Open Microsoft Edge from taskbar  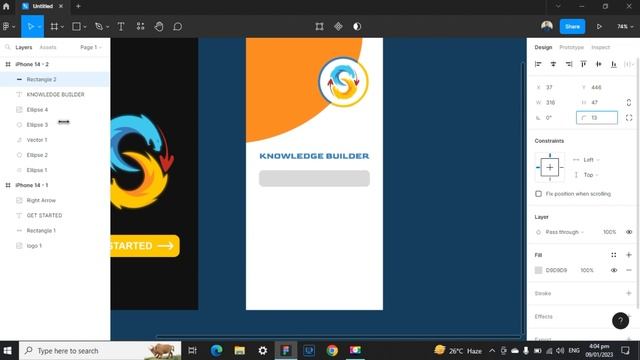216,350
